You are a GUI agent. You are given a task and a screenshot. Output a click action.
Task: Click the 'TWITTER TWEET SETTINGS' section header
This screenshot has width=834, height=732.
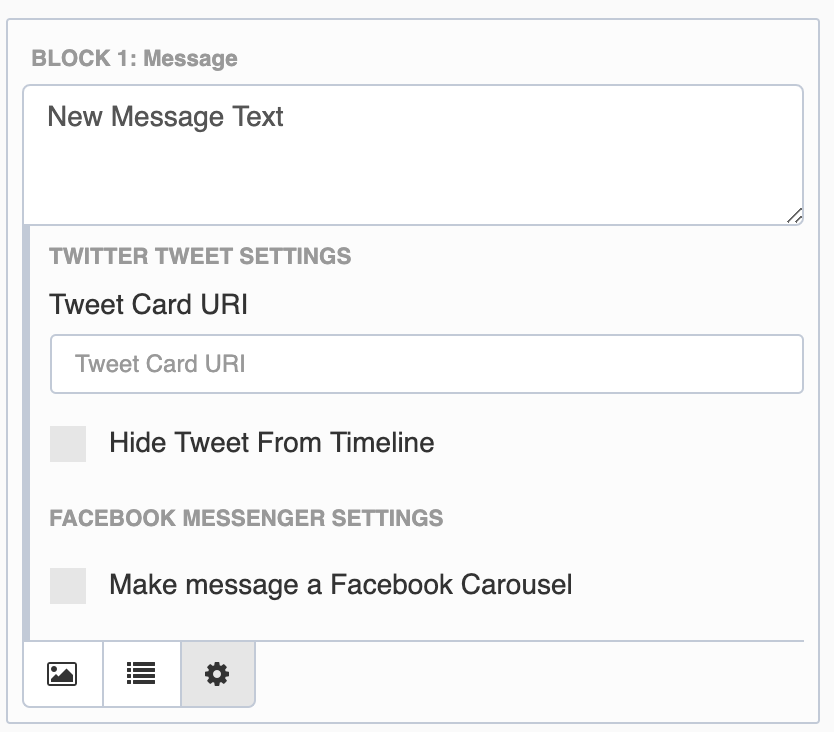(x=200, y=256)
